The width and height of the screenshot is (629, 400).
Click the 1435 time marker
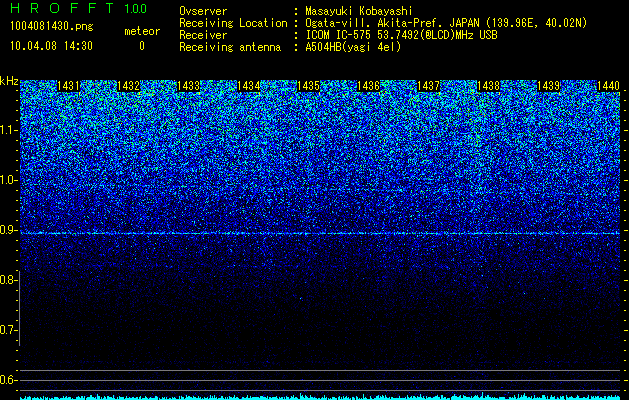coord(308,86)
